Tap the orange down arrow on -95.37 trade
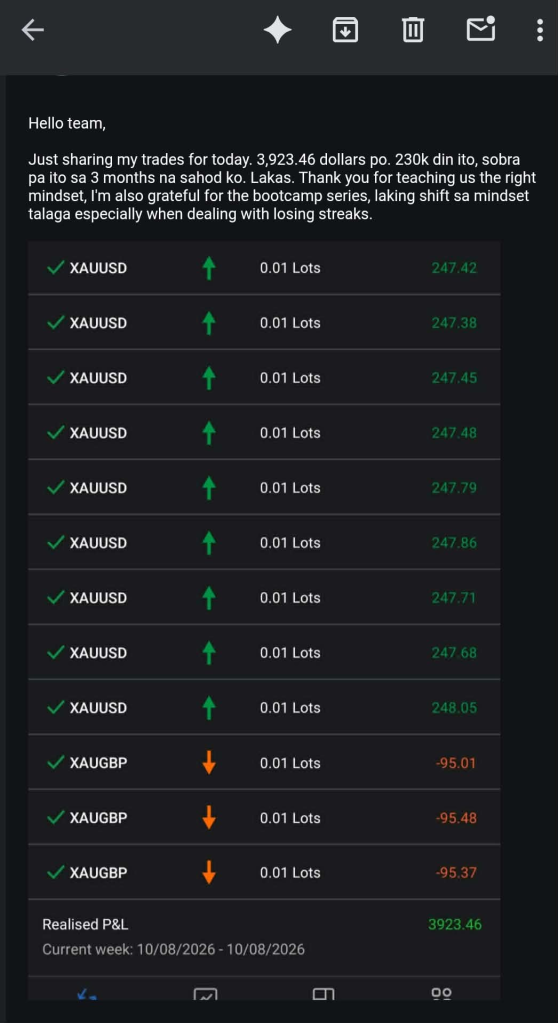The image size is (558, 1023). [x=209, y=872]
